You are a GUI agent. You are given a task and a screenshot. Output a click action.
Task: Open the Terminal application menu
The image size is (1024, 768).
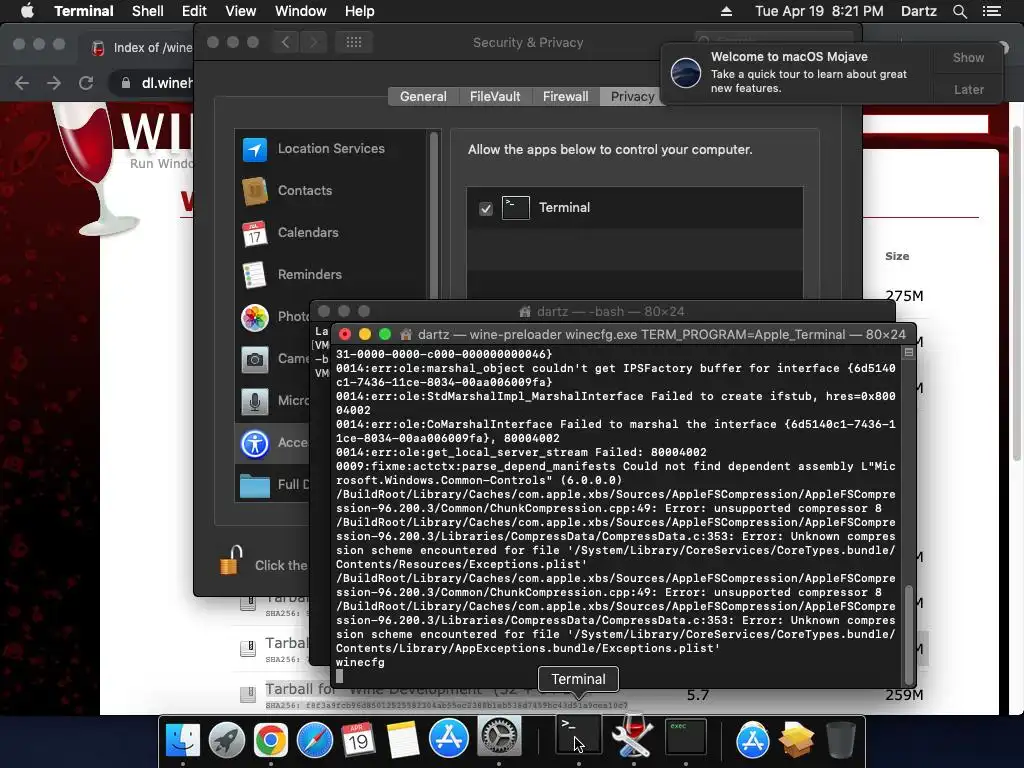pyautogui.click(x=84, y=11)
